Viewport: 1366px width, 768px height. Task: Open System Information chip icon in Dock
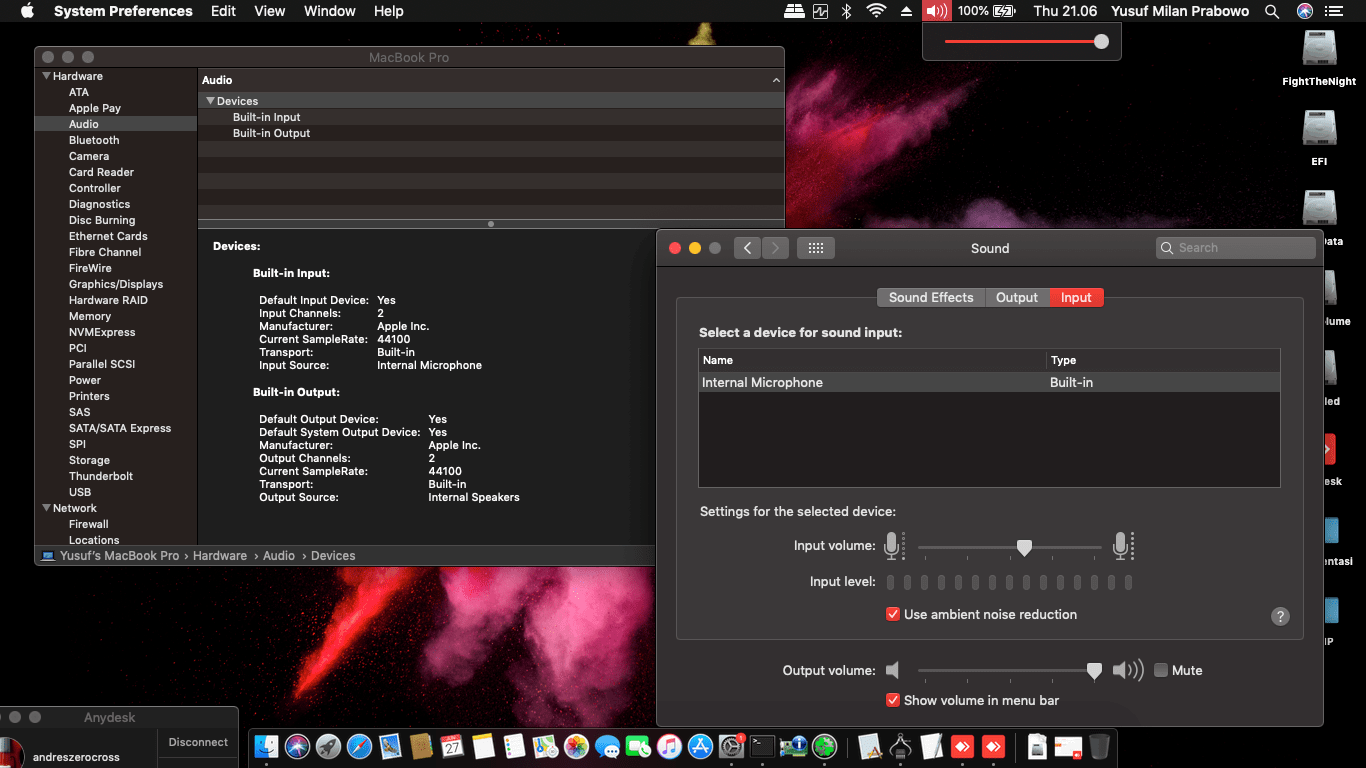[793, 746]
